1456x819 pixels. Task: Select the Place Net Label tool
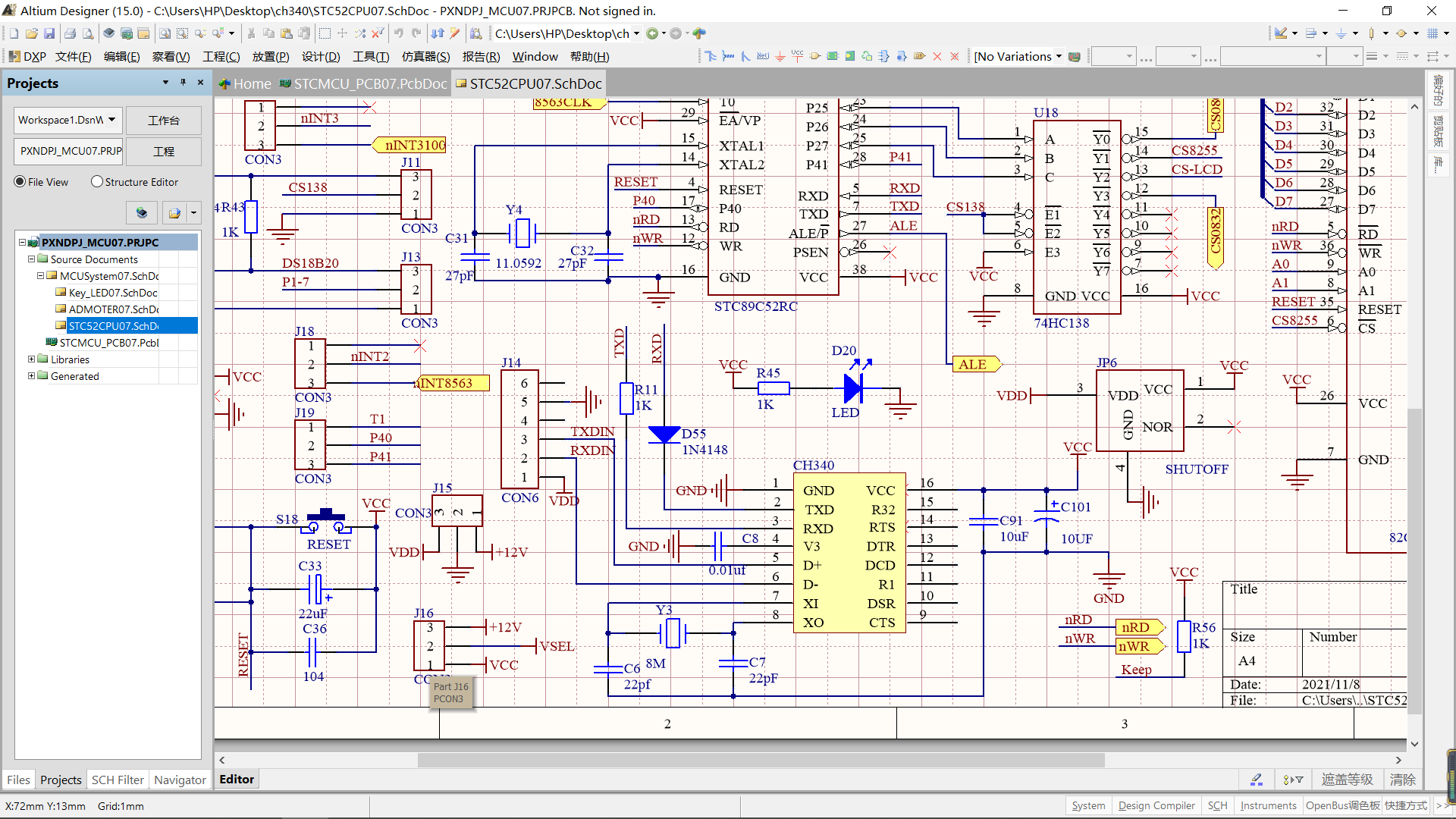point(763,56)
